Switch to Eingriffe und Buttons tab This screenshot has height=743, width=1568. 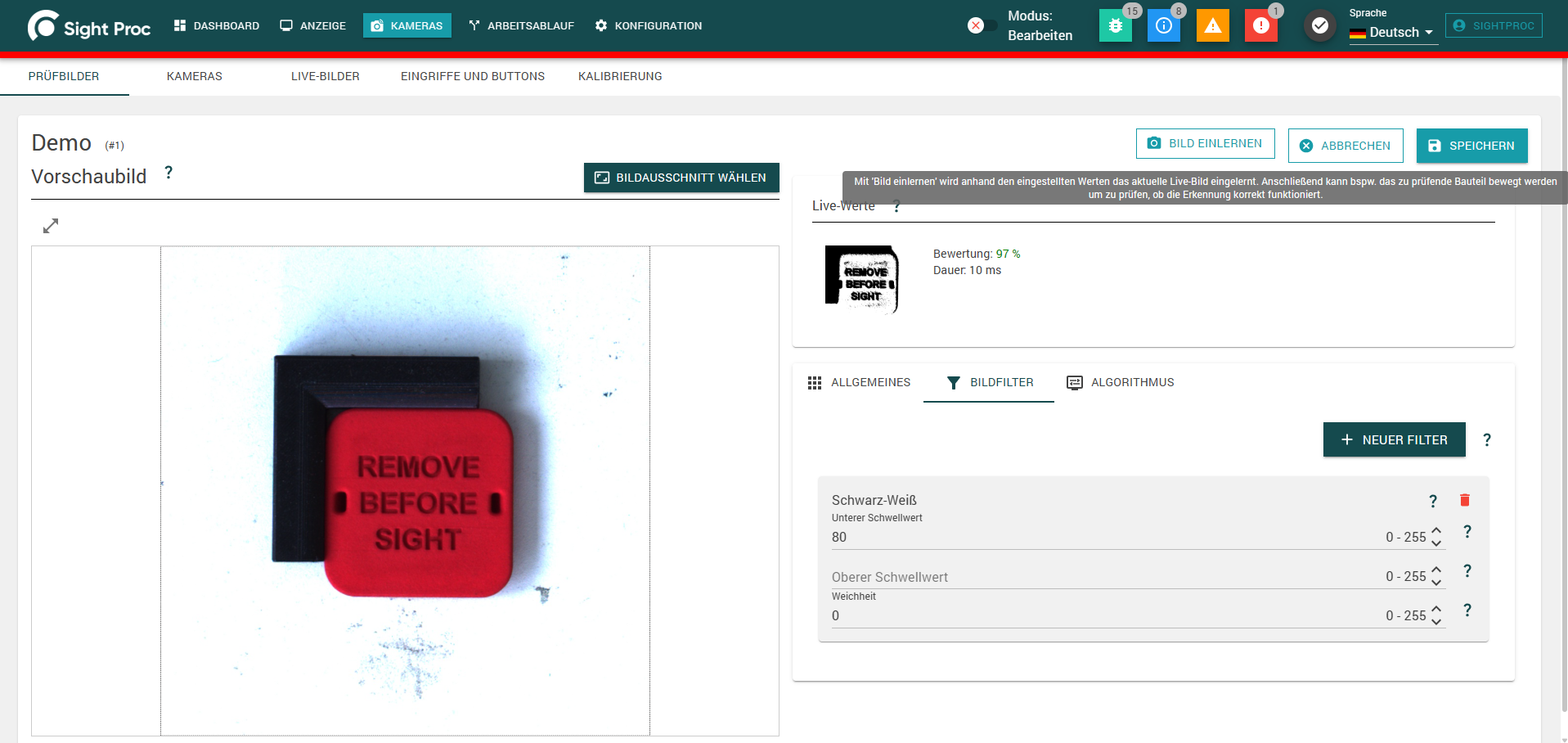(473, 76)
